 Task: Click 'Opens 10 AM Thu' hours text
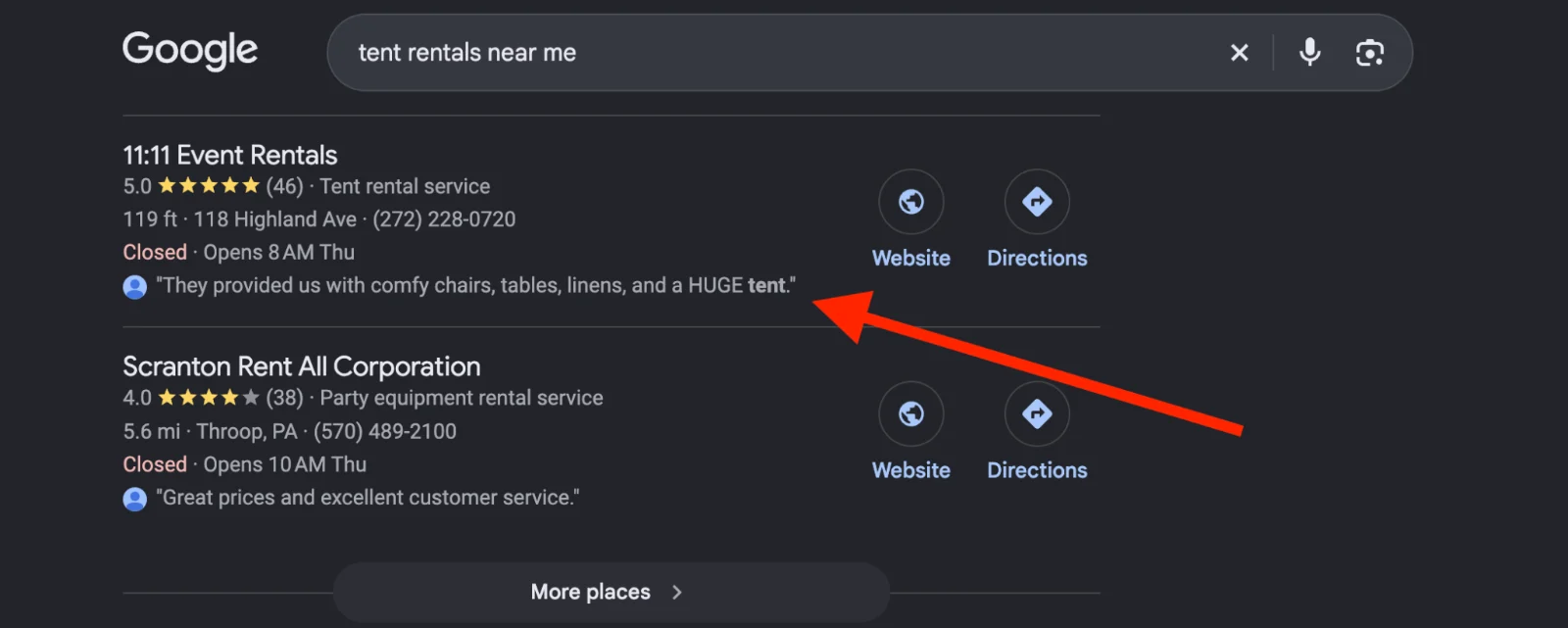click(284, 464)
